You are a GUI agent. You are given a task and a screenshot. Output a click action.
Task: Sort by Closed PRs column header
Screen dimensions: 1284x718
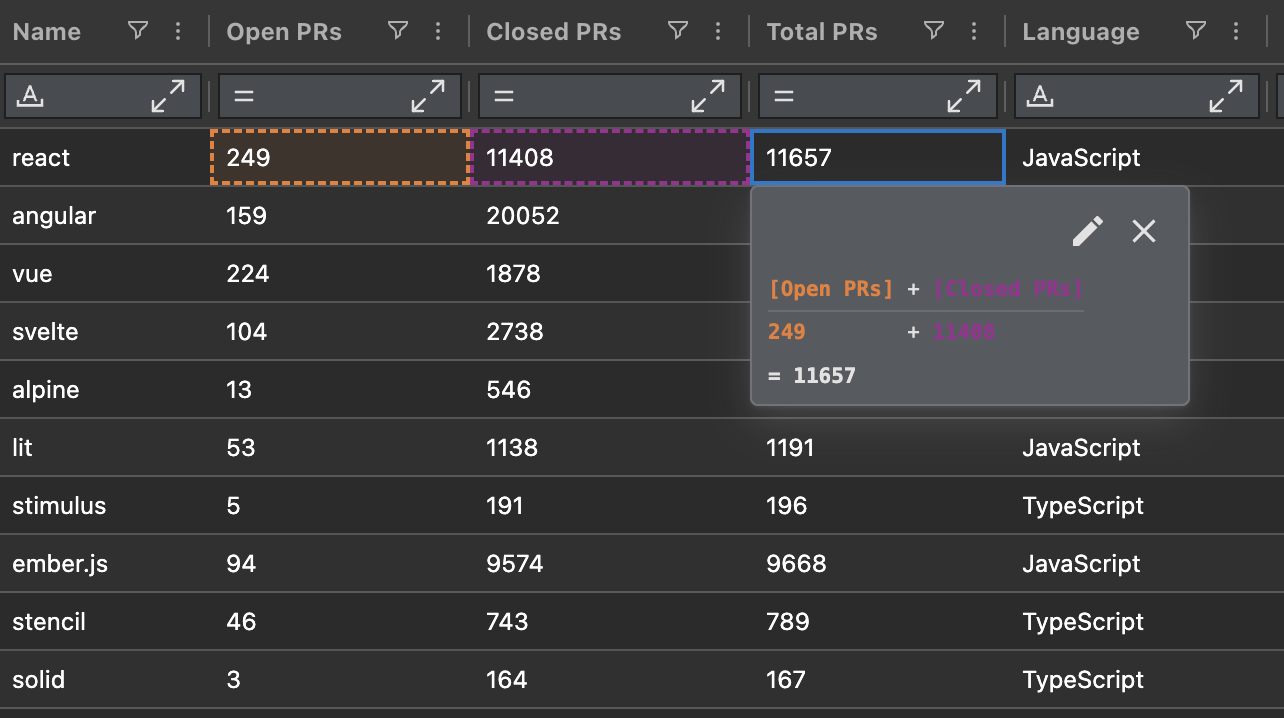click(x=553, y=32)
